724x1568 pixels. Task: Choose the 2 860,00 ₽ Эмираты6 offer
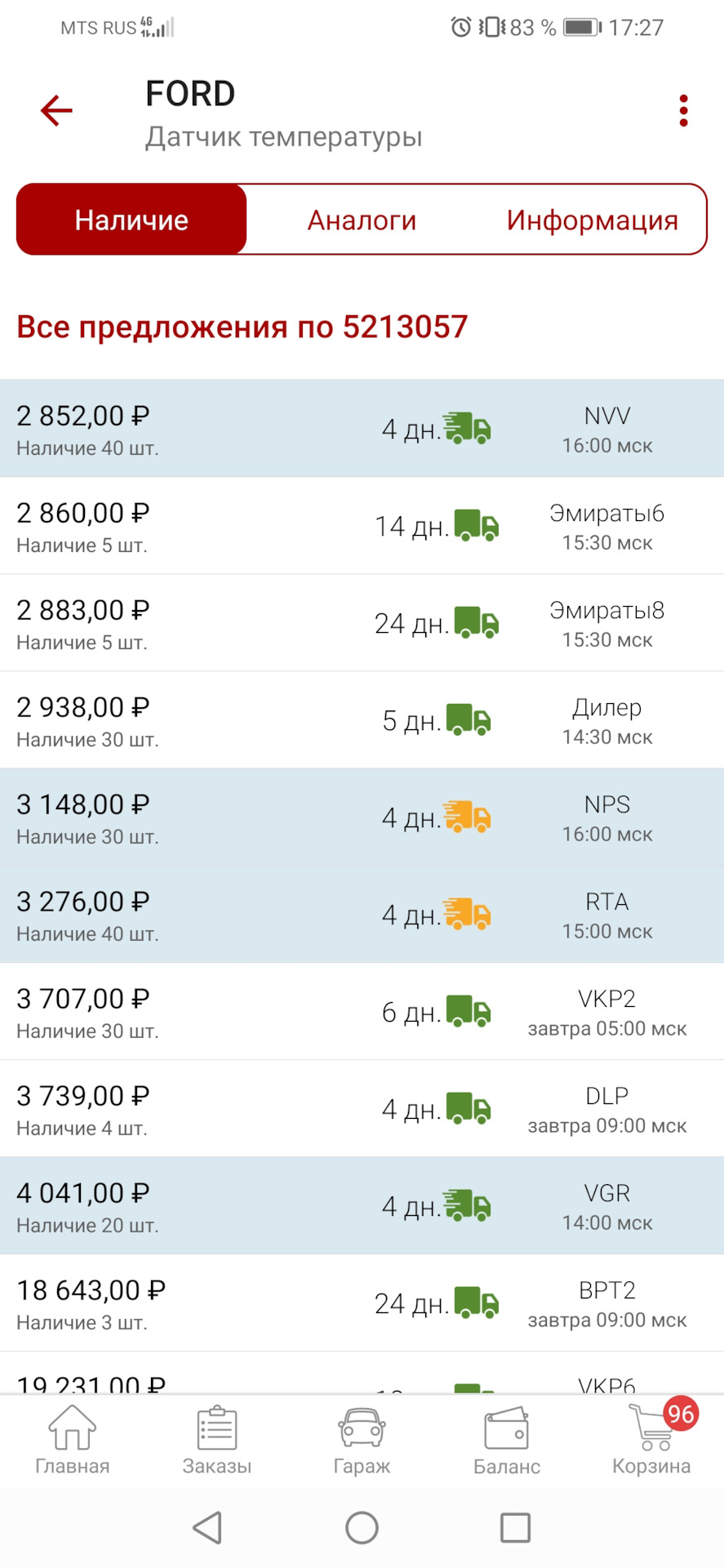[x=362, y=526]
